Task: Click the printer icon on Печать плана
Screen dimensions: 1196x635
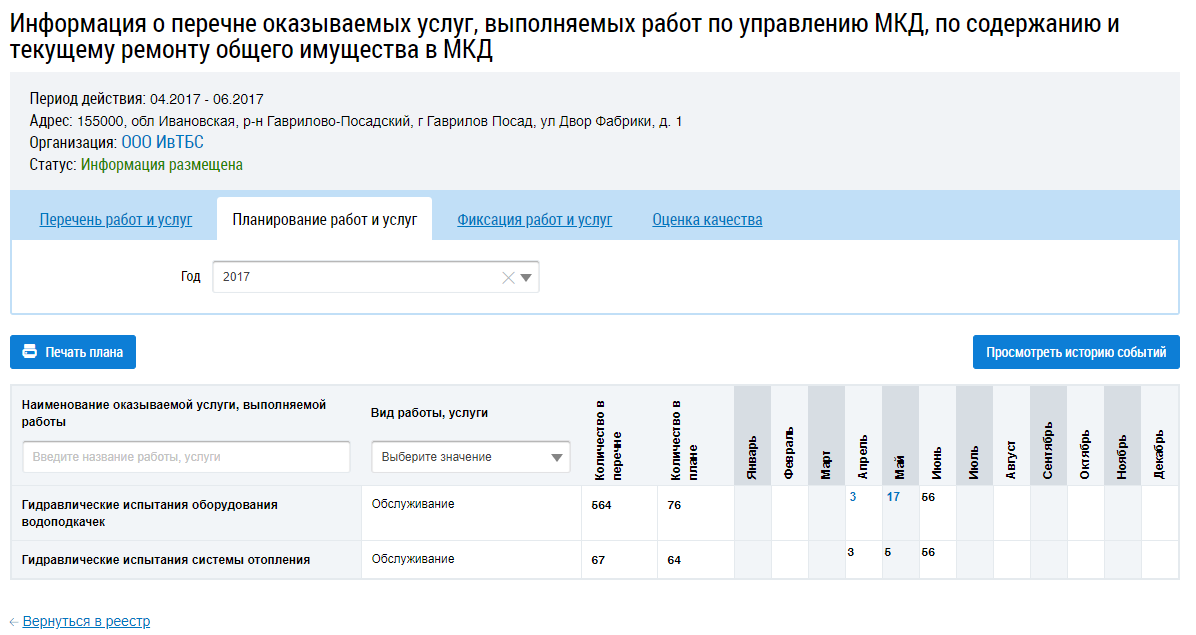Action: [x=30, y=351]
